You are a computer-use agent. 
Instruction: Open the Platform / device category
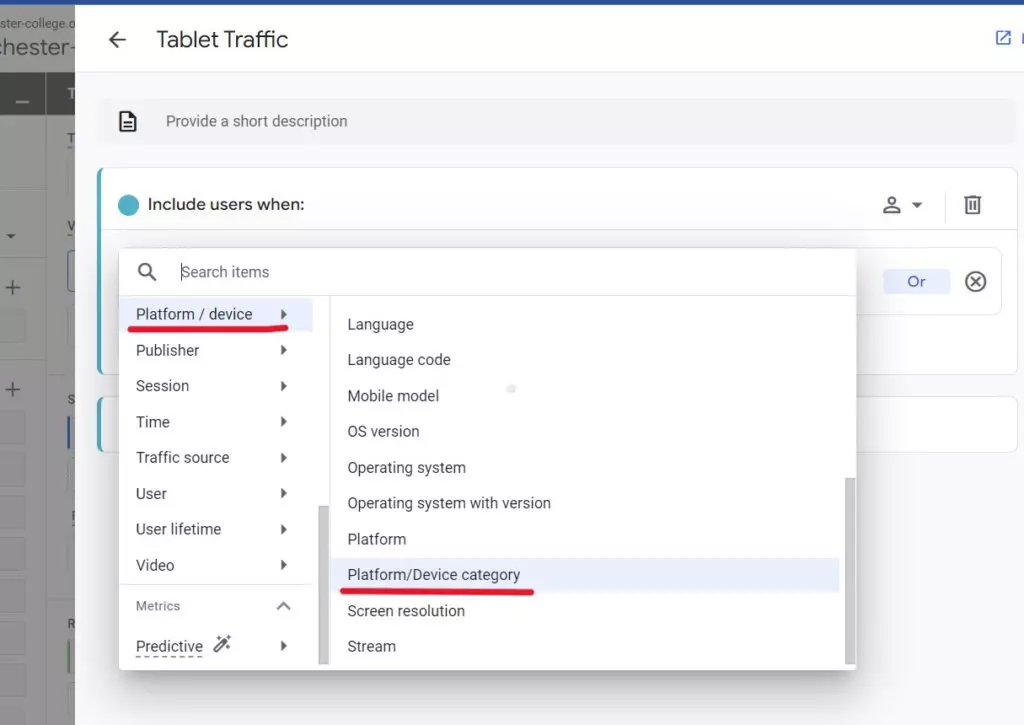212,314
